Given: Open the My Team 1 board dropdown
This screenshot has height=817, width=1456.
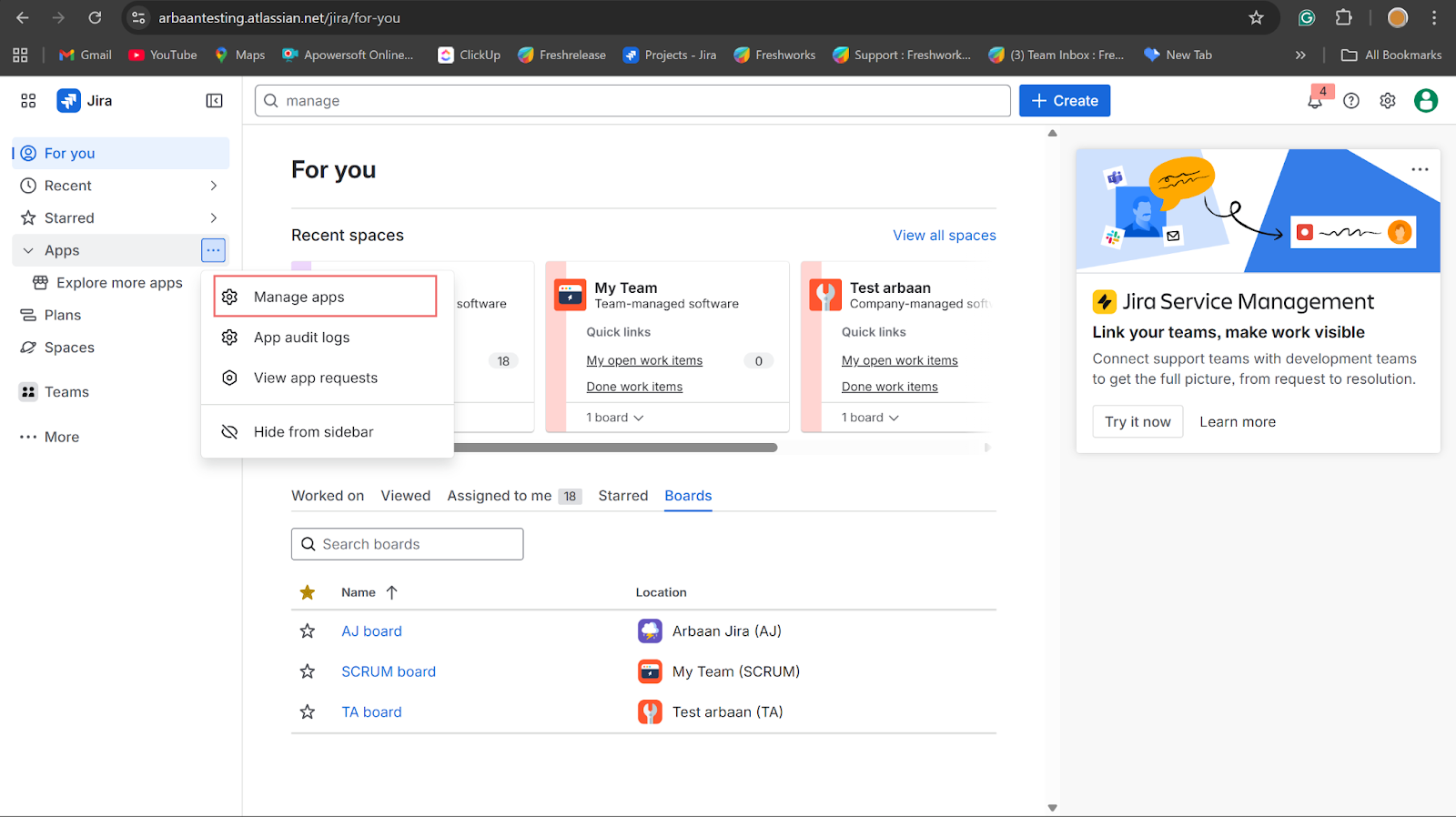Looking at the screenshot, I should pyautogui.click(x=615, y=418).
